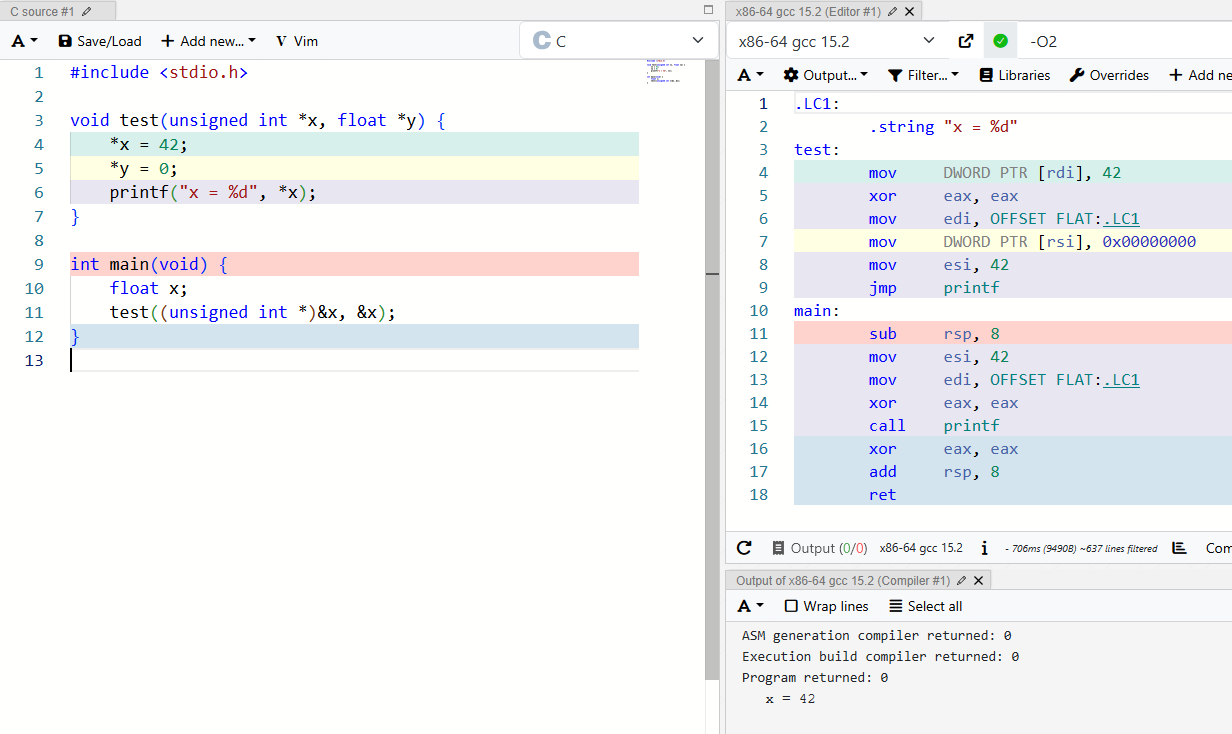Viewport: 1232px width, 734px height.
Task: Expand the Filter... dropdown menu
Action: tap(923, 75)
